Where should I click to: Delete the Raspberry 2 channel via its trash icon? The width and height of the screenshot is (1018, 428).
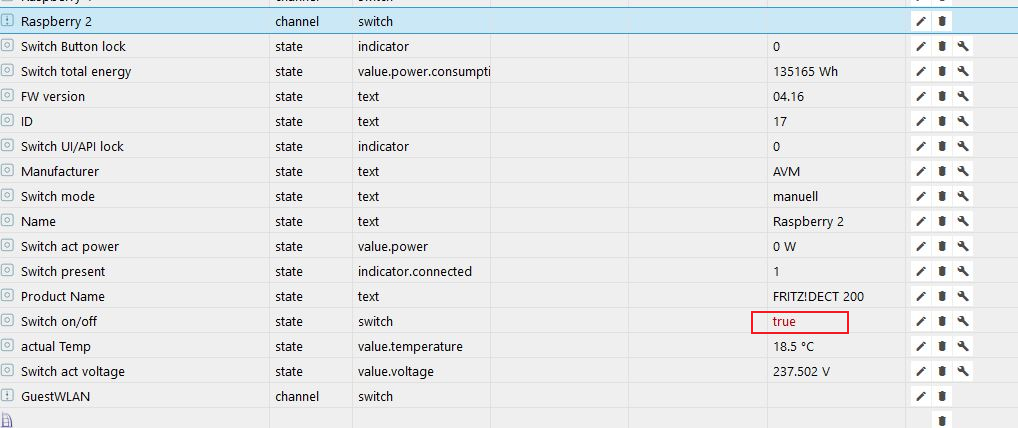click(x=942, y=21)
